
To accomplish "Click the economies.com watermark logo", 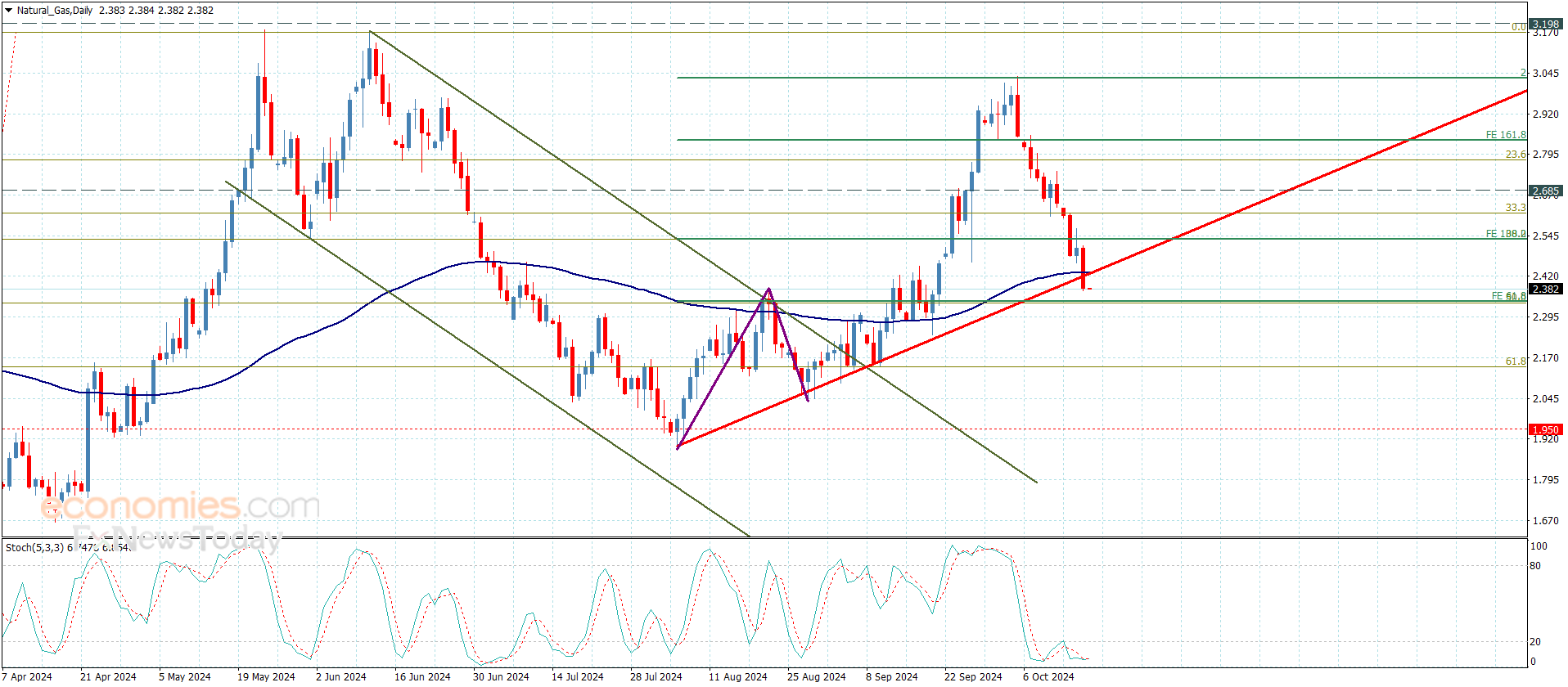I will coord(180,507).
